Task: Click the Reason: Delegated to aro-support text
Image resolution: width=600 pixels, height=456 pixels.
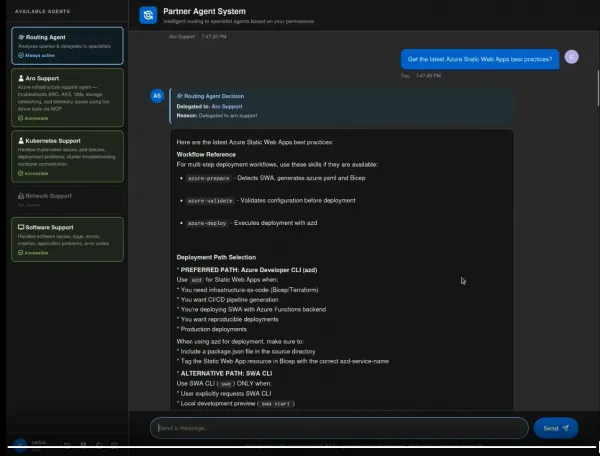Action: (x=217, y=116)
